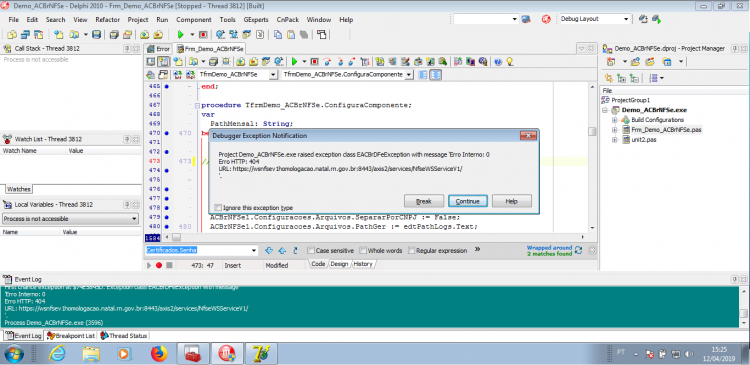
Task: Click Break in the exception dialog
Action: click(424, 201)
